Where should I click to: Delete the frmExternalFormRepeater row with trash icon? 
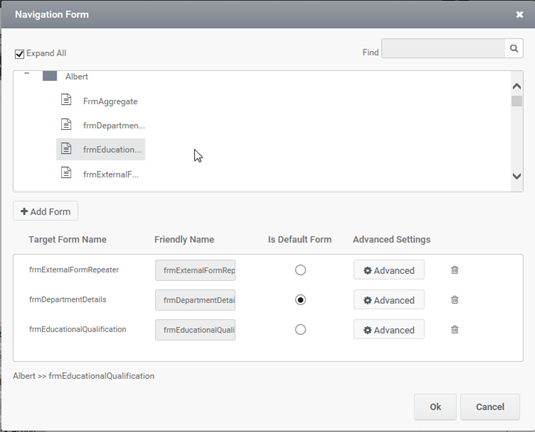[454, 270]
